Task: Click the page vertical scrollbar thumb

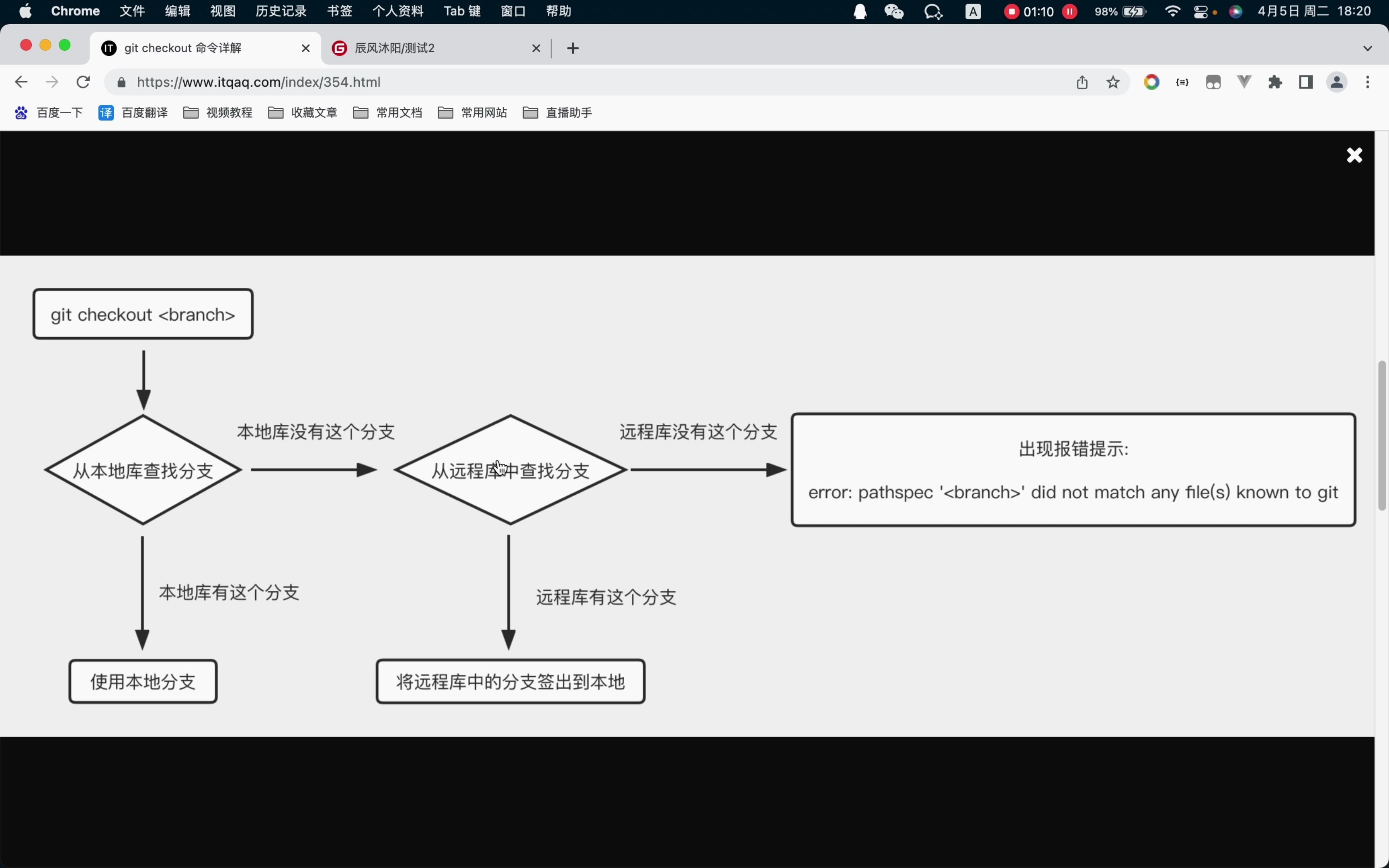Action: pyautogui.click(x=1382, y=435)
